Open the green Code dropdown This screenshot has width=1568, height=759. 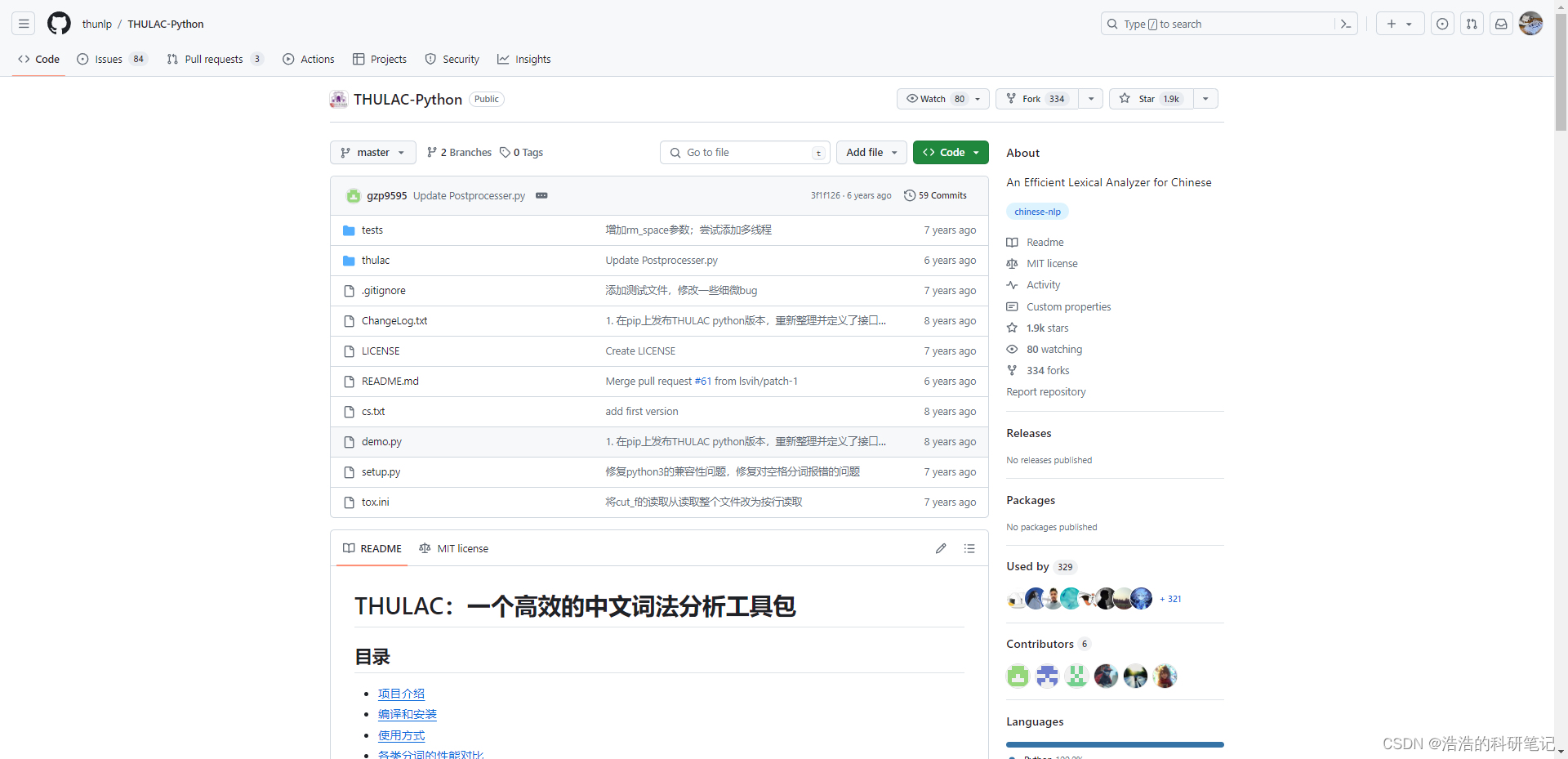tap(951, 153)
